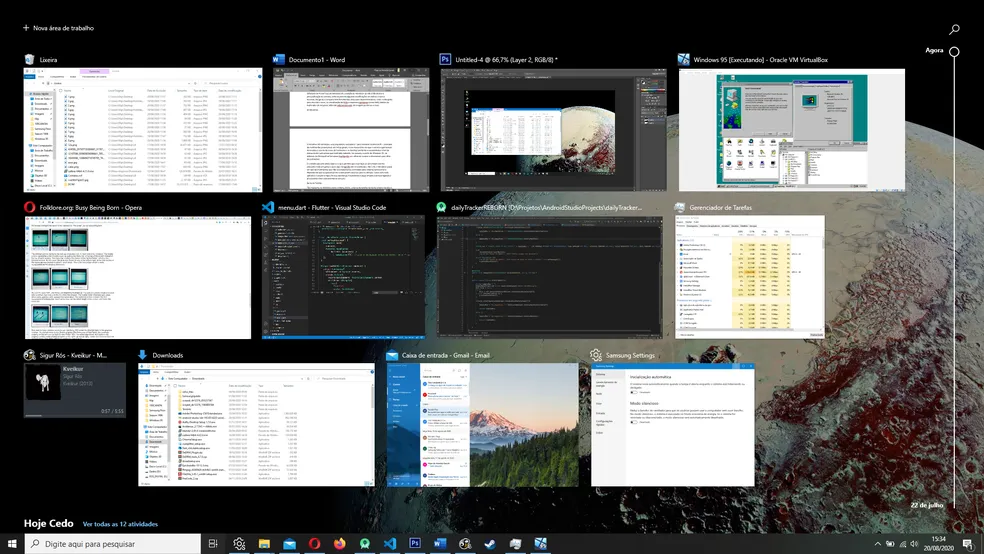The height and width of the screenshot is (554, 984).
Task: Click the File Explorer taskbar icon
Action: pos(264,543)
